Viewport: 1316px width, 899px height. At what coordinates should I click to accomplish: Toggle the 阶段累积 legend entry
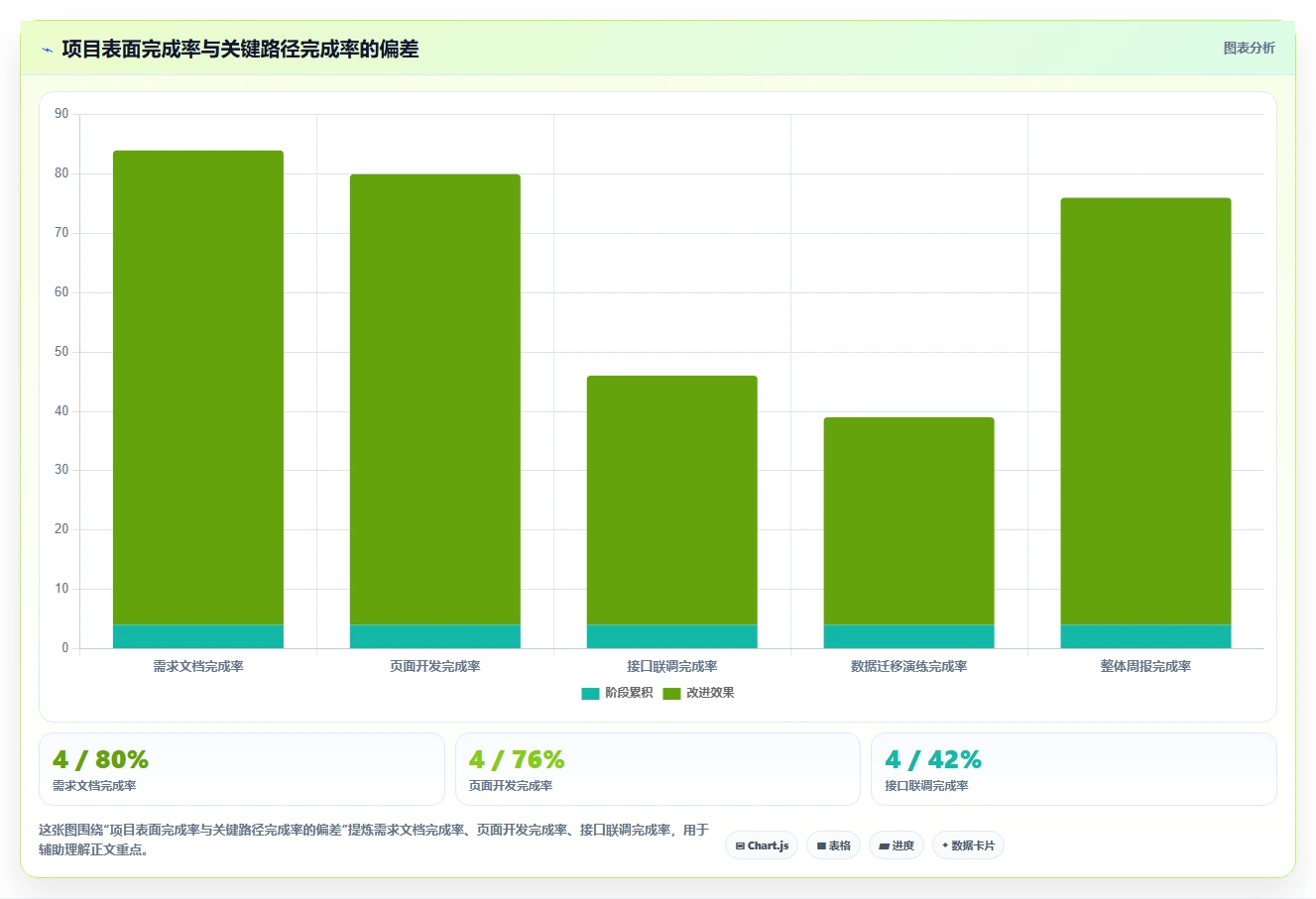(617, 693)
